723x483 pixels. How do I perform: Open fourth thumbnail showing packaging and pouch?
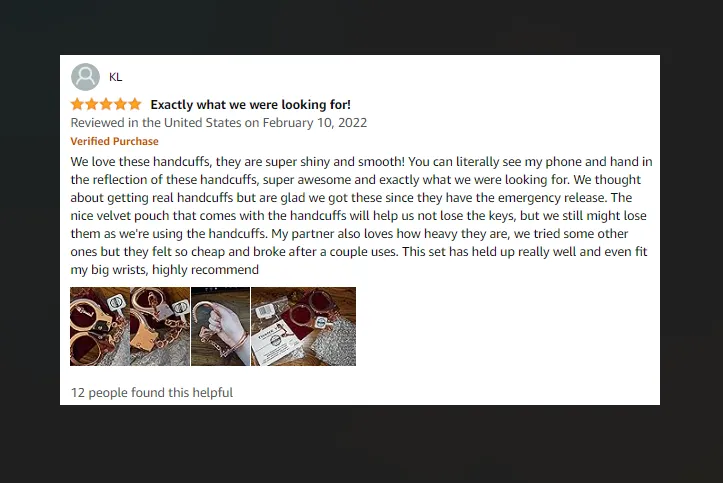point(303,326)
